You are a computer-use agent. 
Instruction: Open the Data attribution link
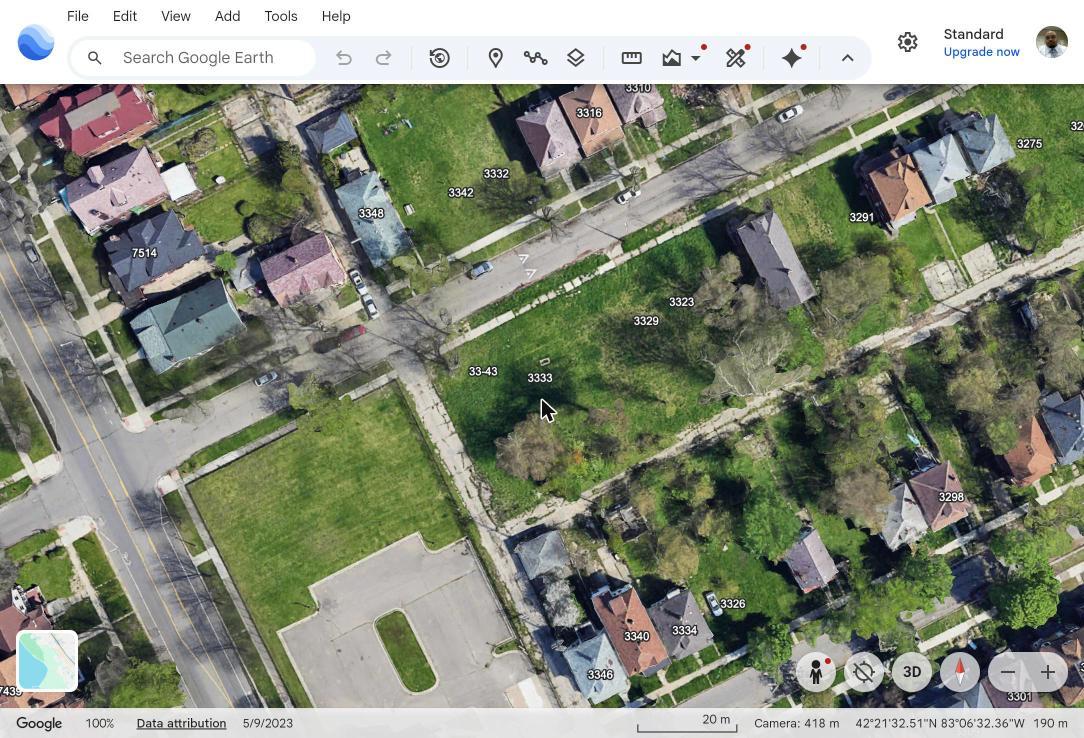(181, 723)
